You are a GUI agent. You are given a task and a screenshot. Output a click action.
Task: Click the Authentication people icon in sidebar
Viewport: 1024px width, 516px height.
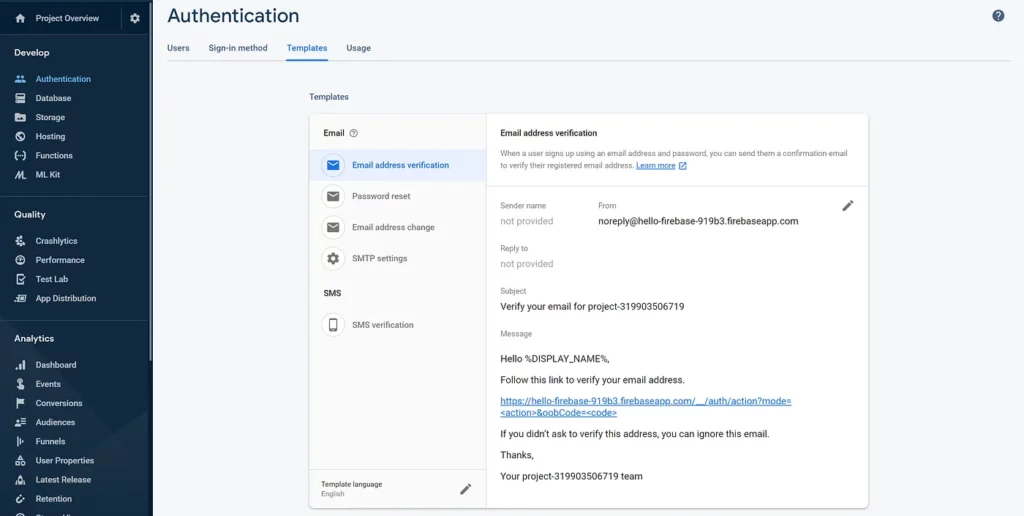click(20, 79)
